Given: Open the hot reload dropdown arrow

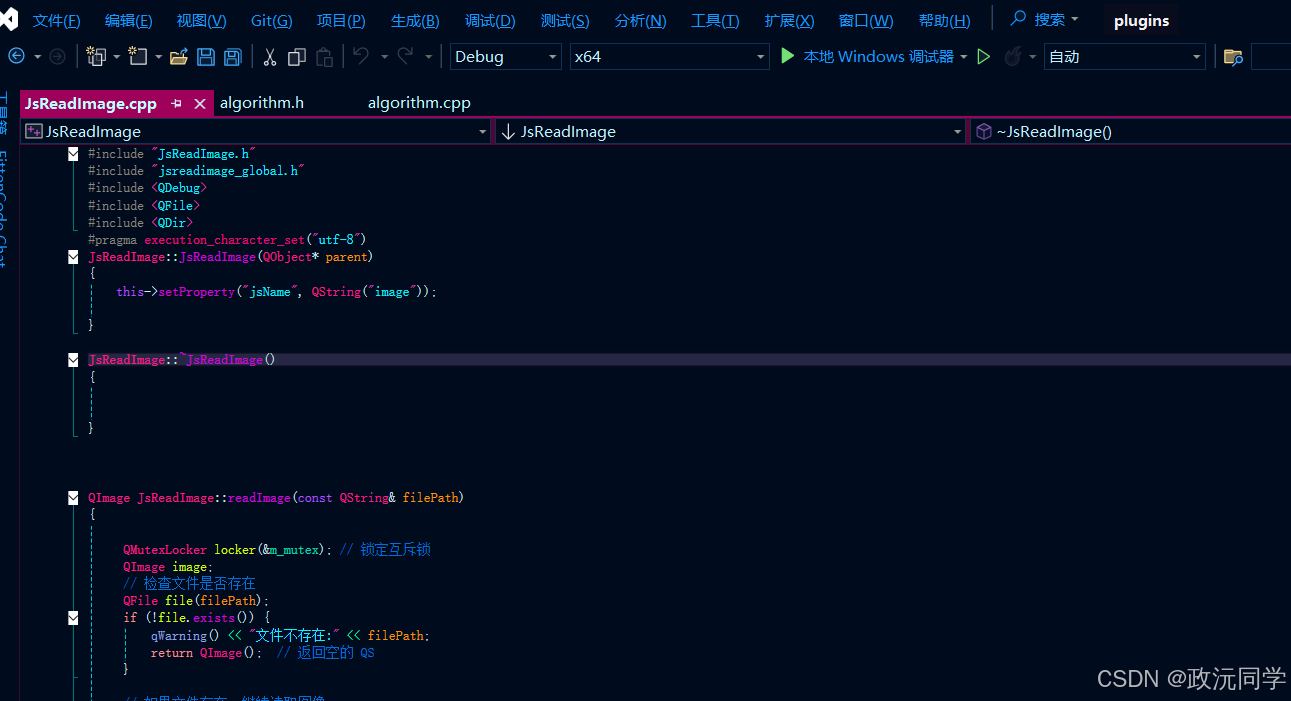Looking at the screenshot, I should click(x=1033, y=57).
